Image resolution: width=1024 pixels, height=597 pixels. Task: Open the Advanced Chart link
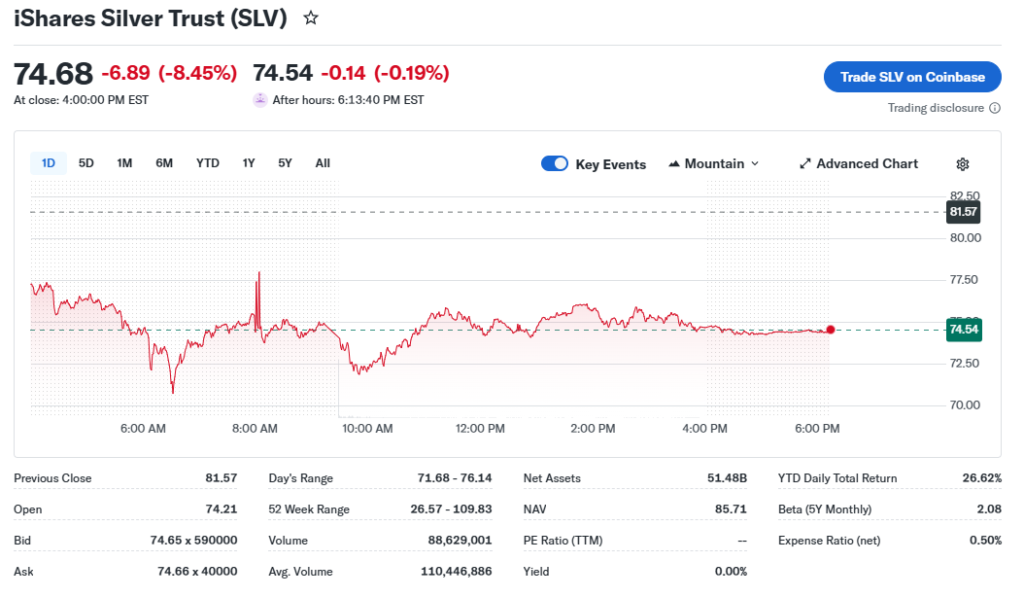click(866, 164)
